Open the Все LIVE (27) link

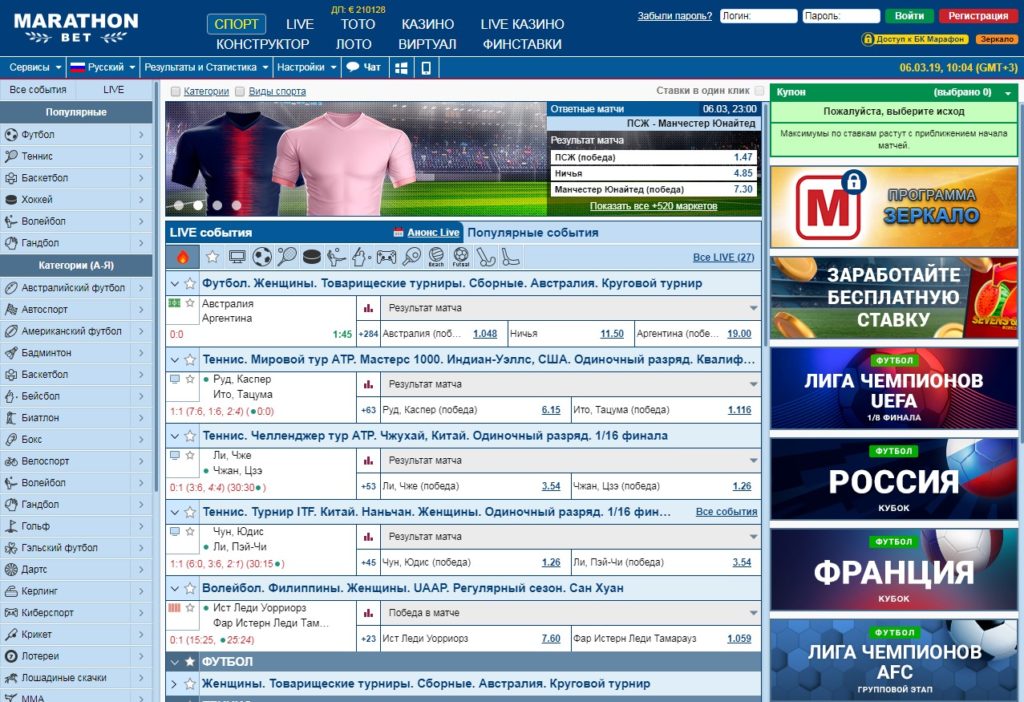point(724,257)
